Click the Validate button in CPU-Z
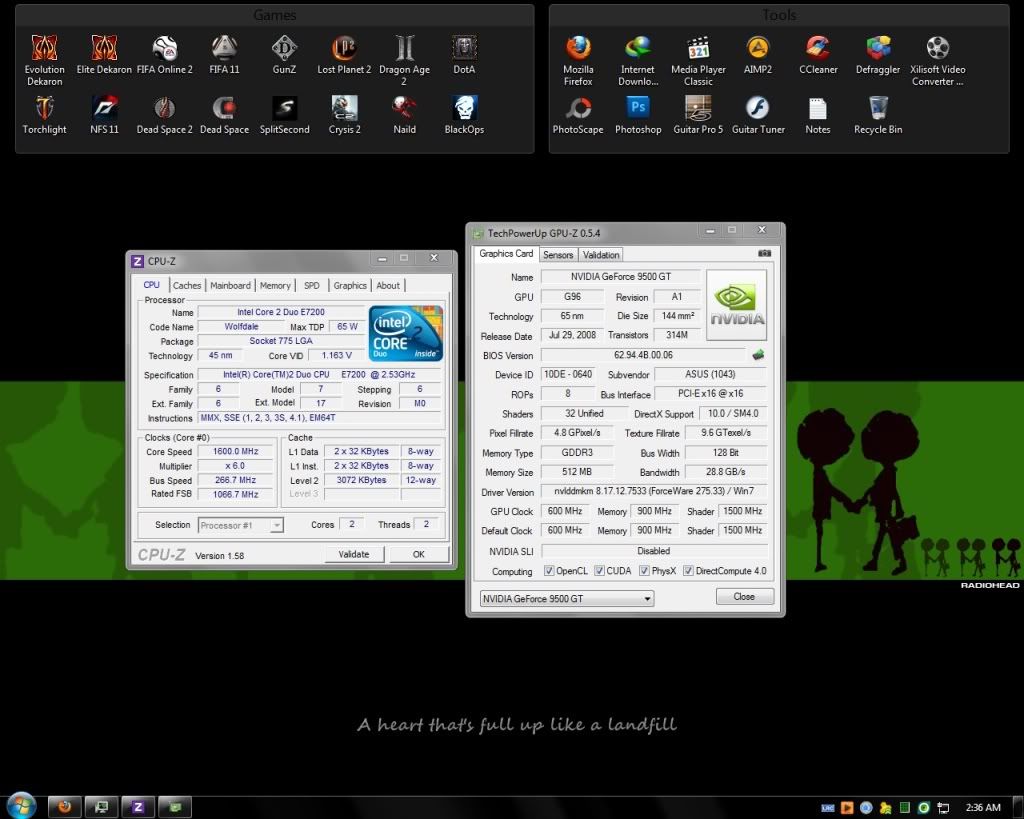The height and width of the screenshot is (819, 1024). tap(354, 554)
